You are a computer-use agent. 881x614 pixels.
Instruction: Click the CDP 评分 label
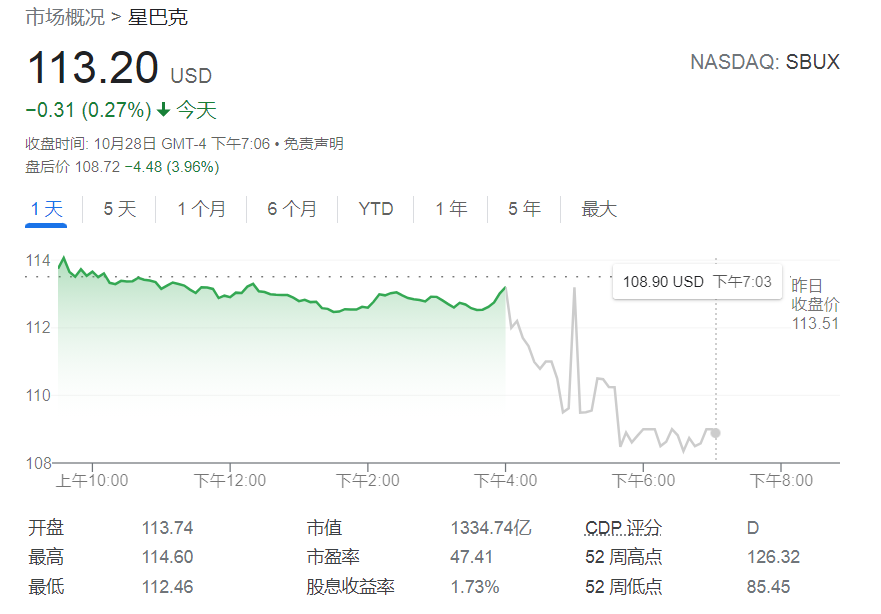(x=623, y=528)
